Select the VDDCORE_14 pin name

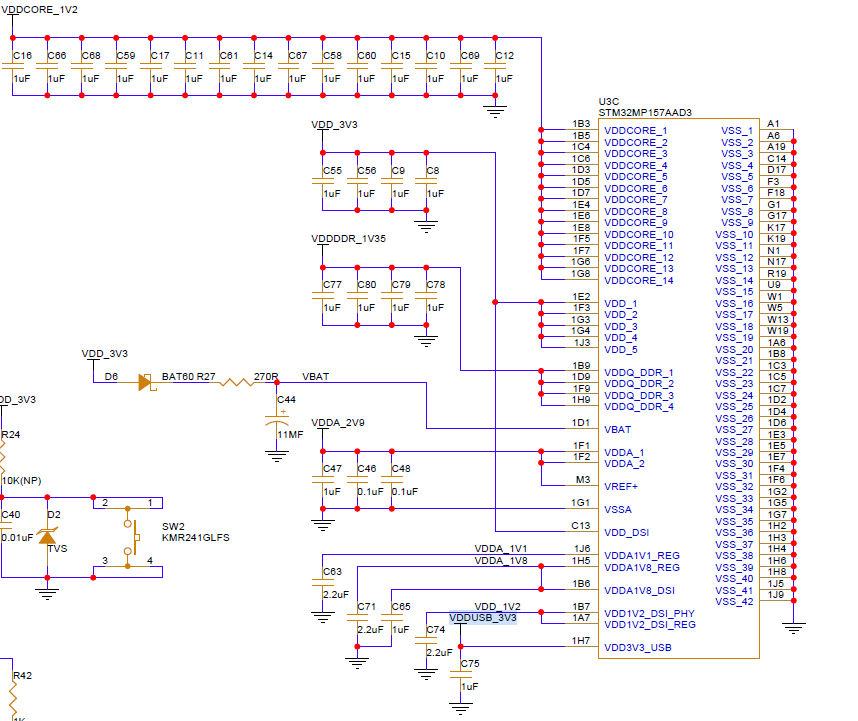(x=639, y=280)
